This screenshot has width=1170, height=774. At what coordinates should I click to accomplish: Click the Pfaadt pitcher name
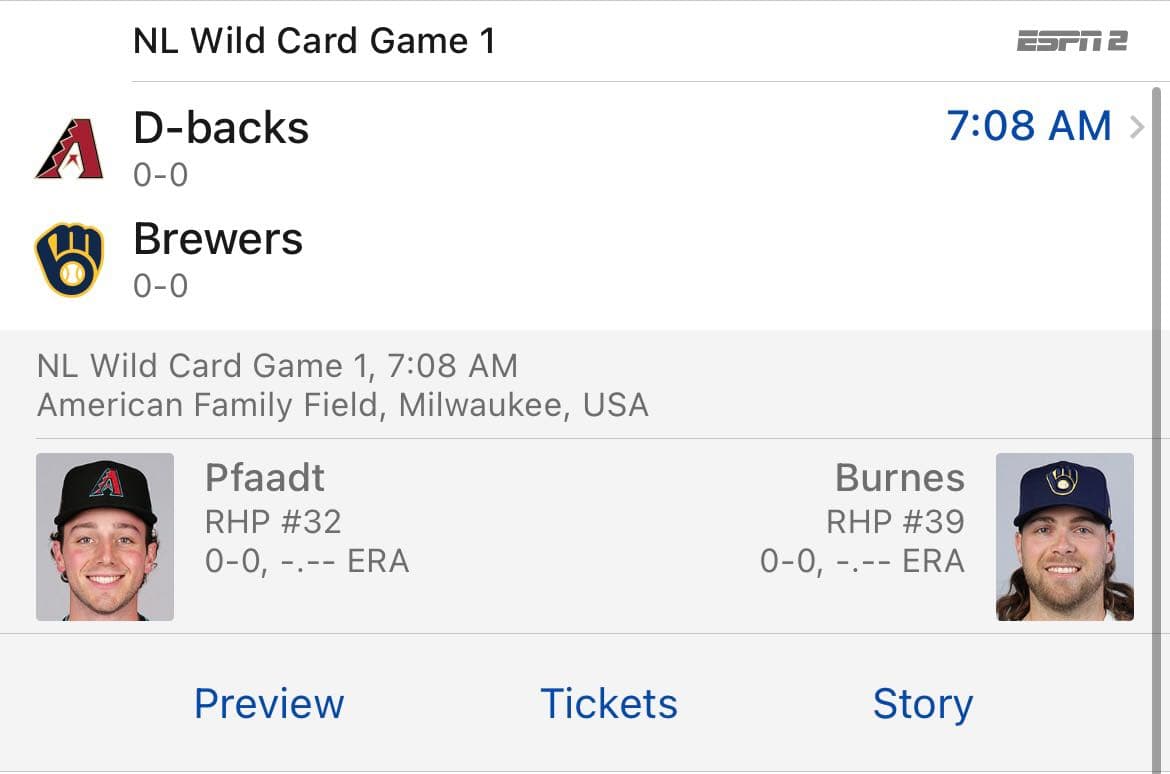pyautogui.click(x=265, y=478)
